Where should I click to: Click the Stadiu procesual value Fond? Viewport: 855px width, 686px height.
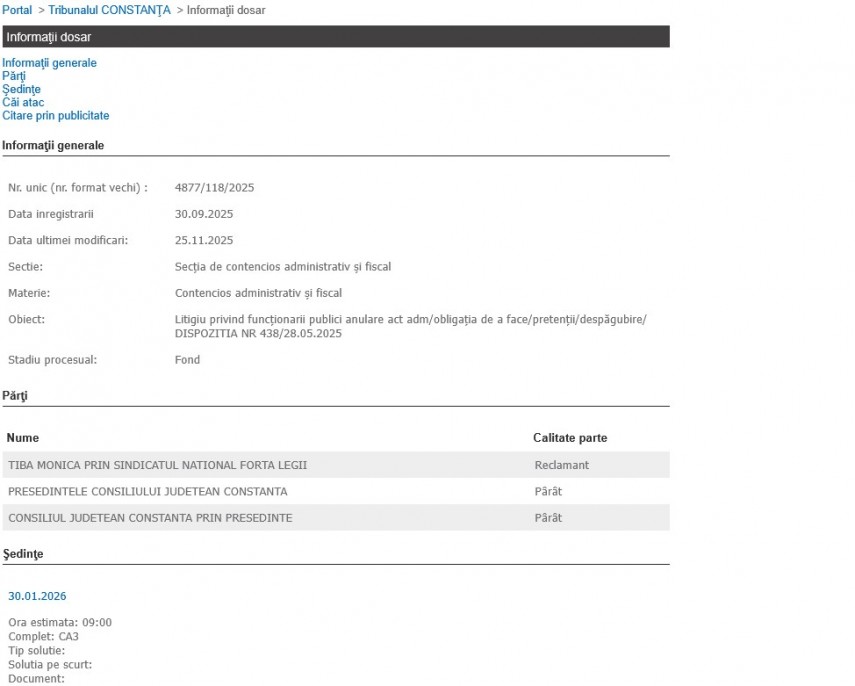click(x=187, y=360)
